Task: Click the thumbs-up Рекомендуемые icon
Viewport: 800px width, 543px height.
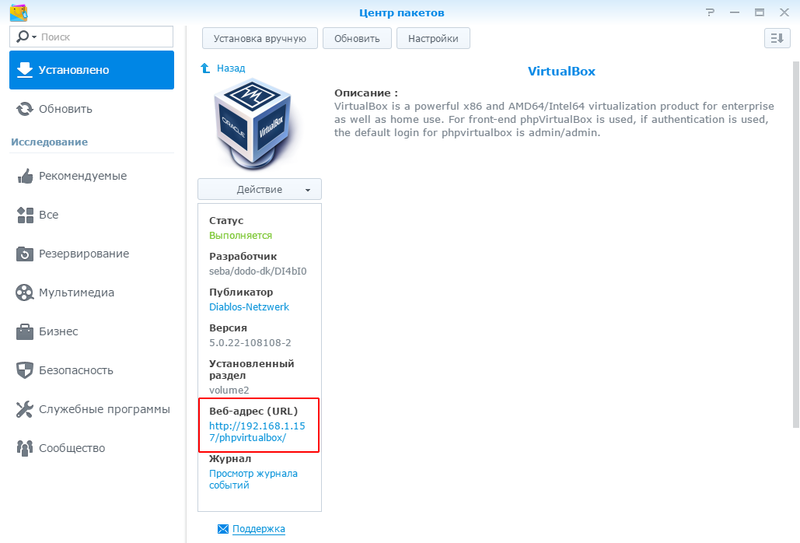Action: click(25, 176)
